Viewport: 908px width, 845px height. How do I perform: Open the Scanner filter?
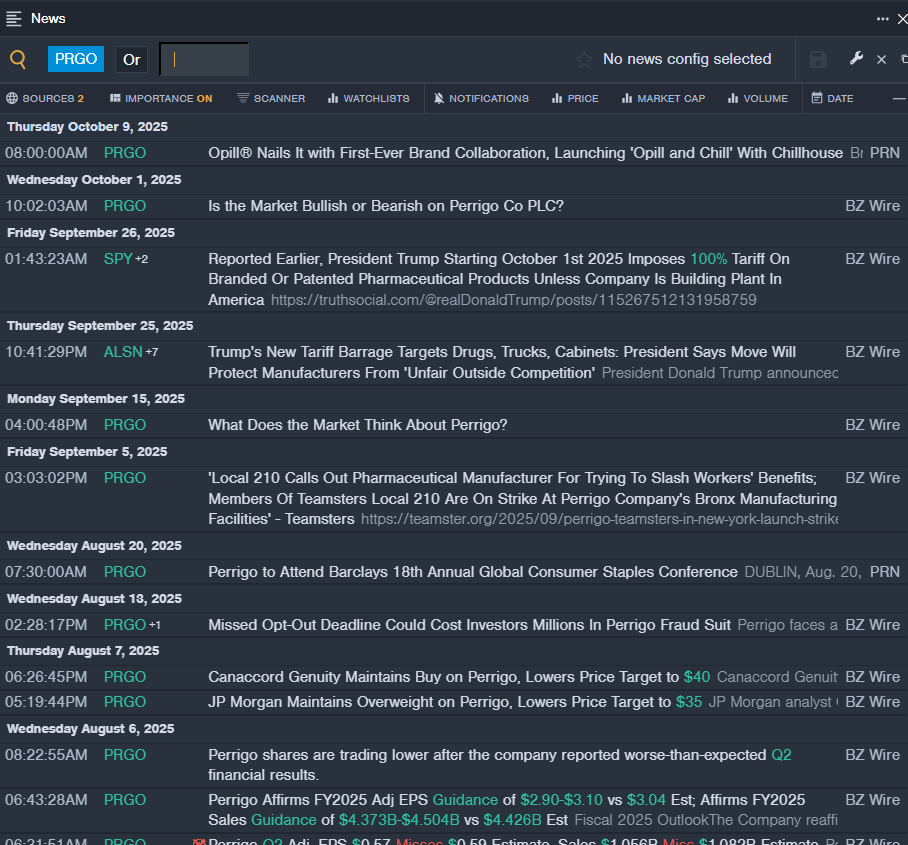click(271, 98)
